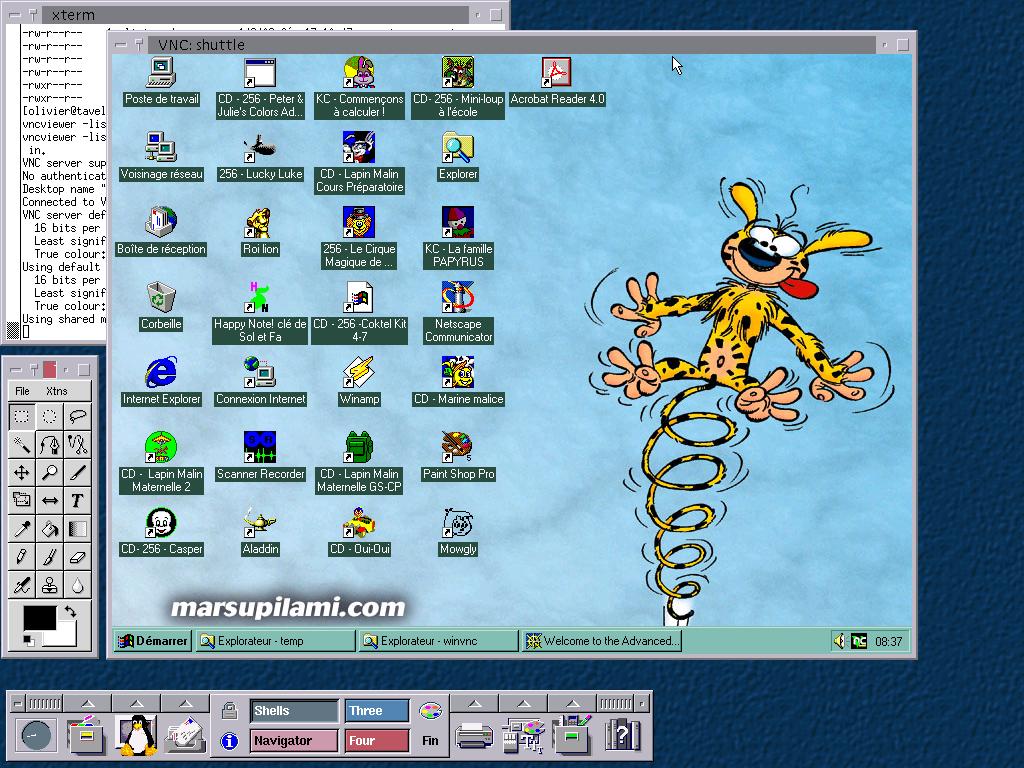This screenshot has width=1024, height=768.
Task: Click the lock screen padlock icon
Action: [x=229, y=711]
